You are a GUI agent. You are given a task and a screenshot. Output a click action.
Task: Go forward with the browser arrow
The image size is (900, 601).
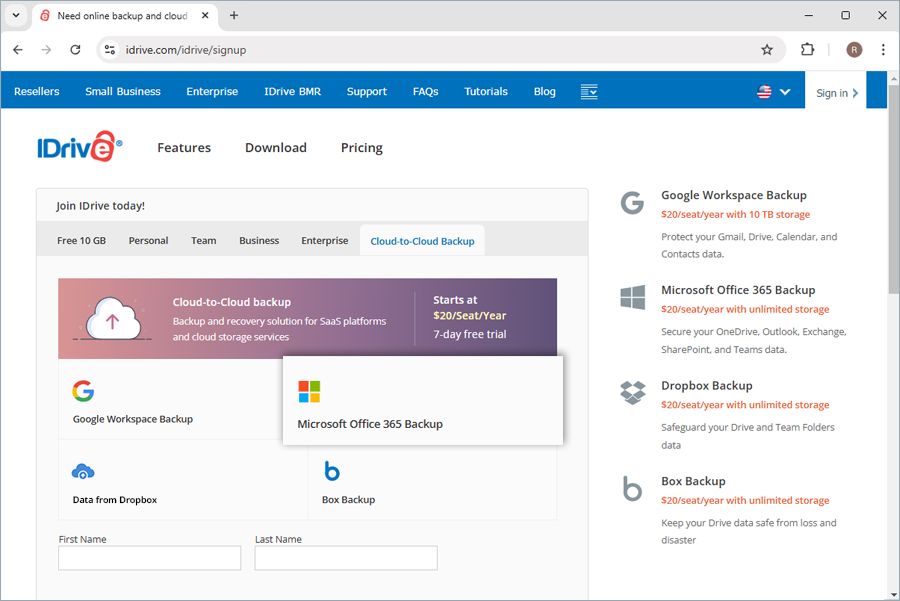pos(46,50)
